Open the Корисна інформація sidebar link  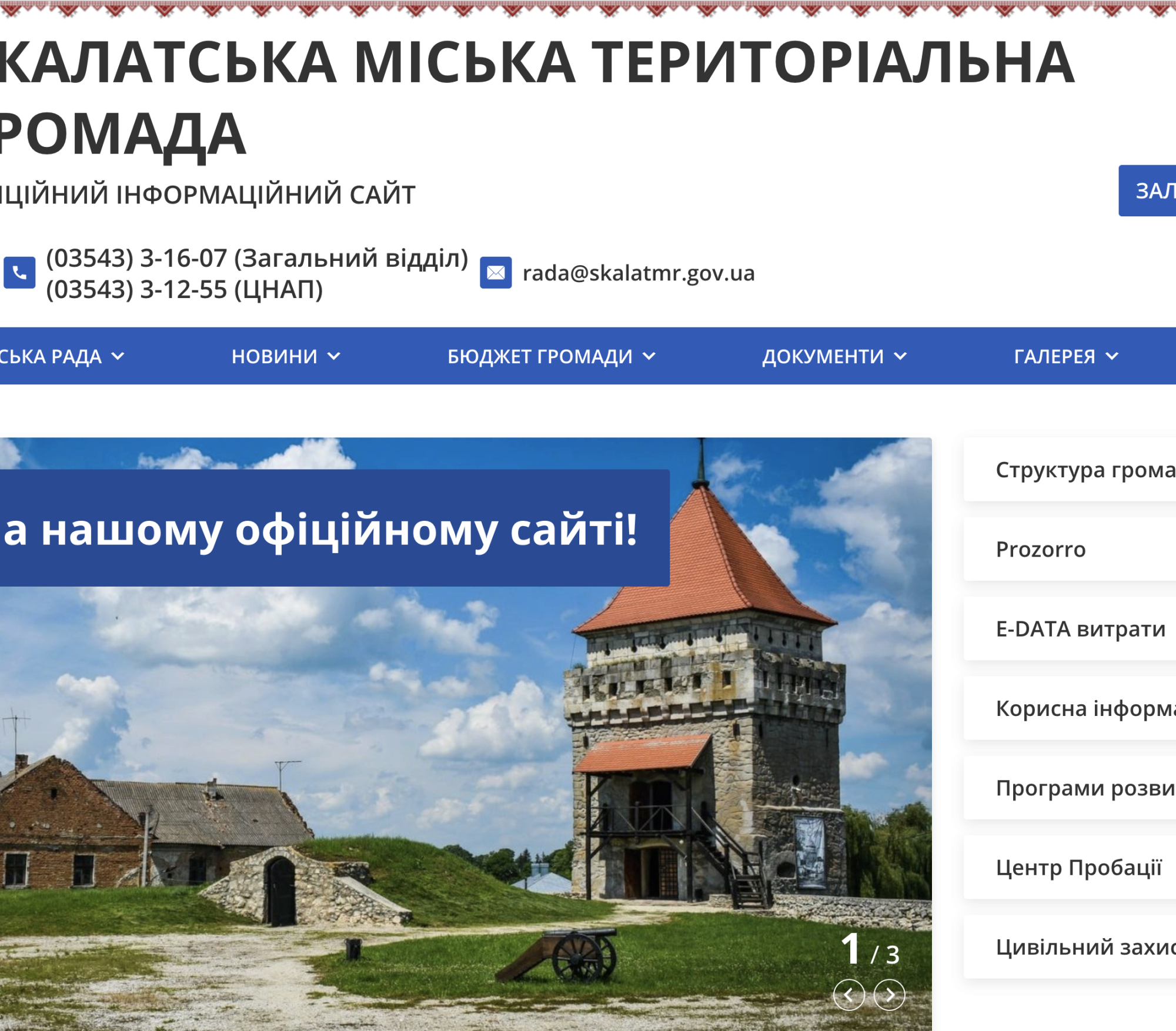pyautogui.click(x=1070, y=708)
